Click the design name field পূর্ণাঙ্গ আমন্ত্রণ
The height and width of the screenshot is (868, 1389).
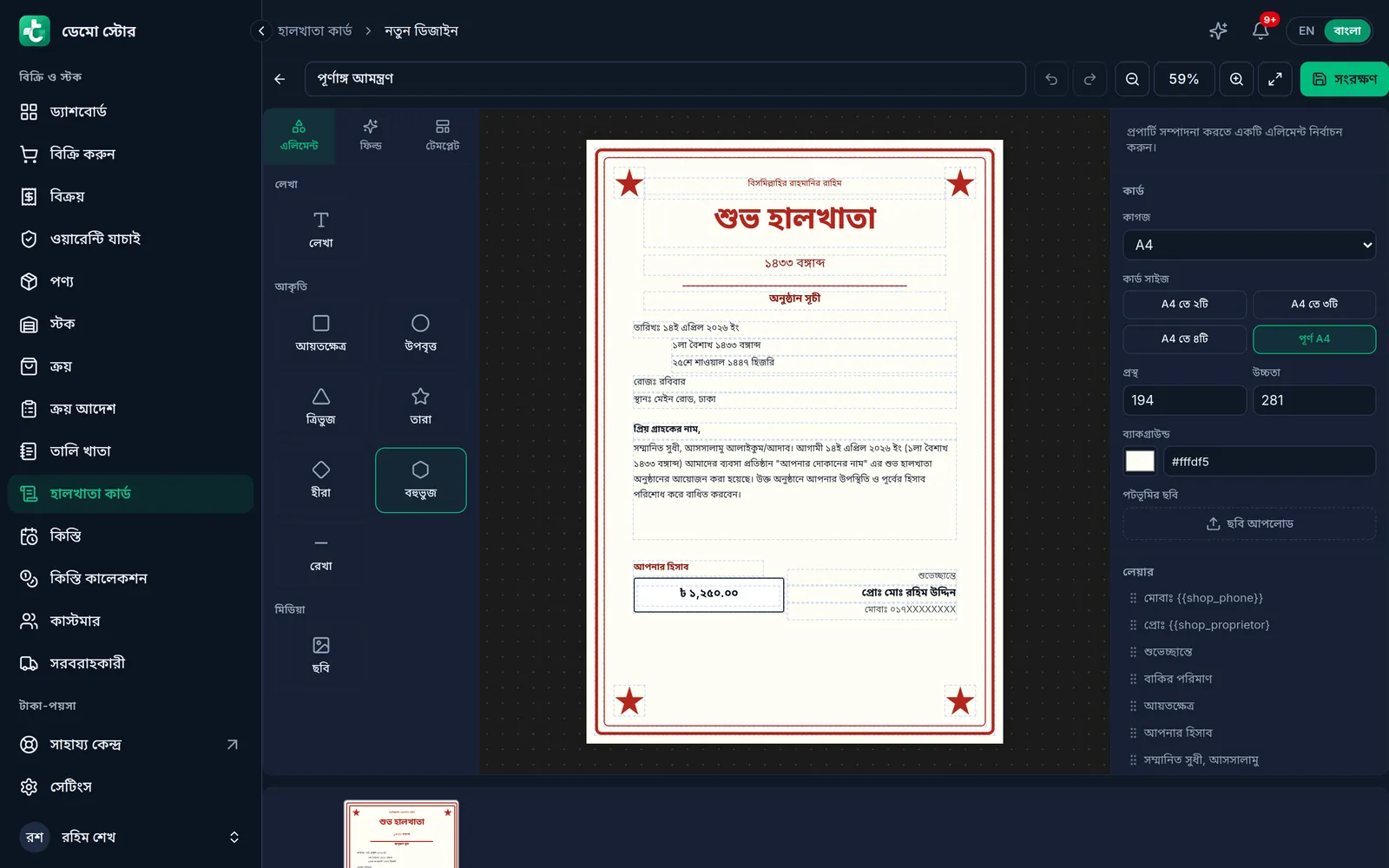pos(665,79)
